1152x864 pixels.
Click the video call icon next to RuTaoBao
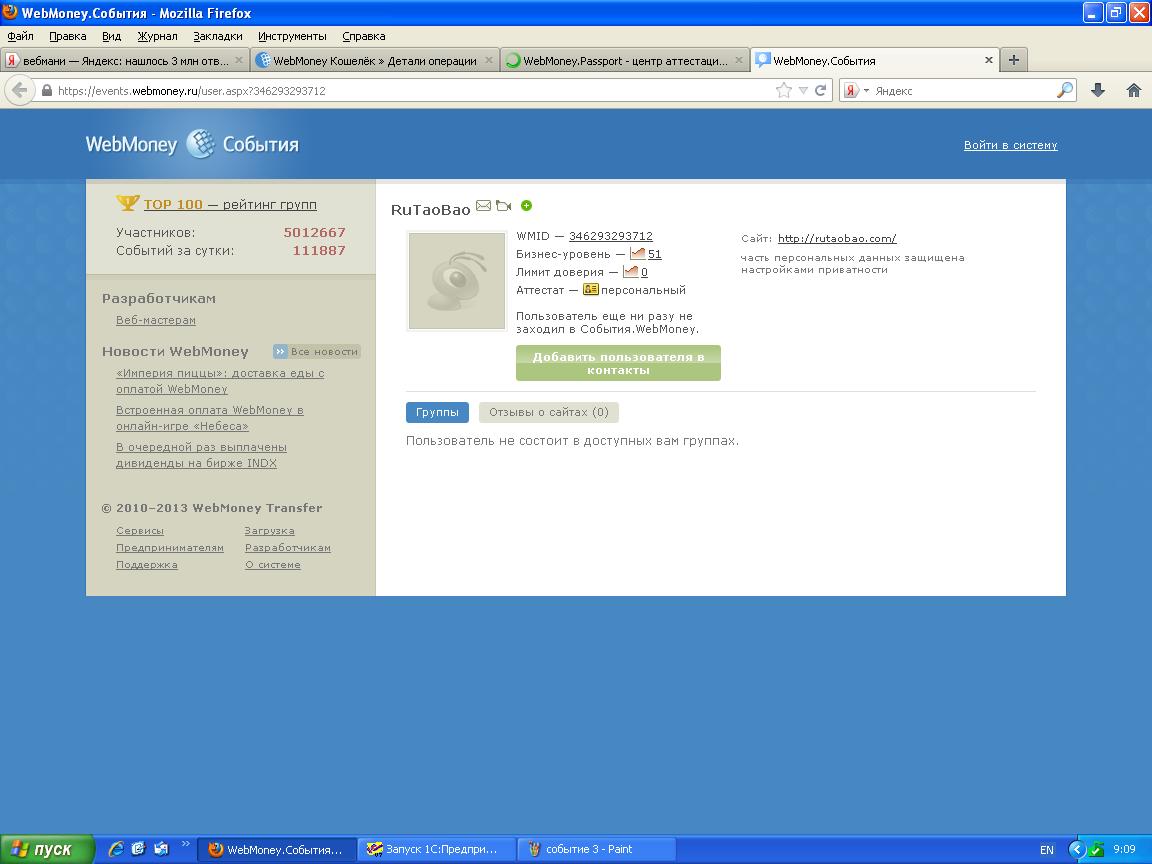click(503, 206)
